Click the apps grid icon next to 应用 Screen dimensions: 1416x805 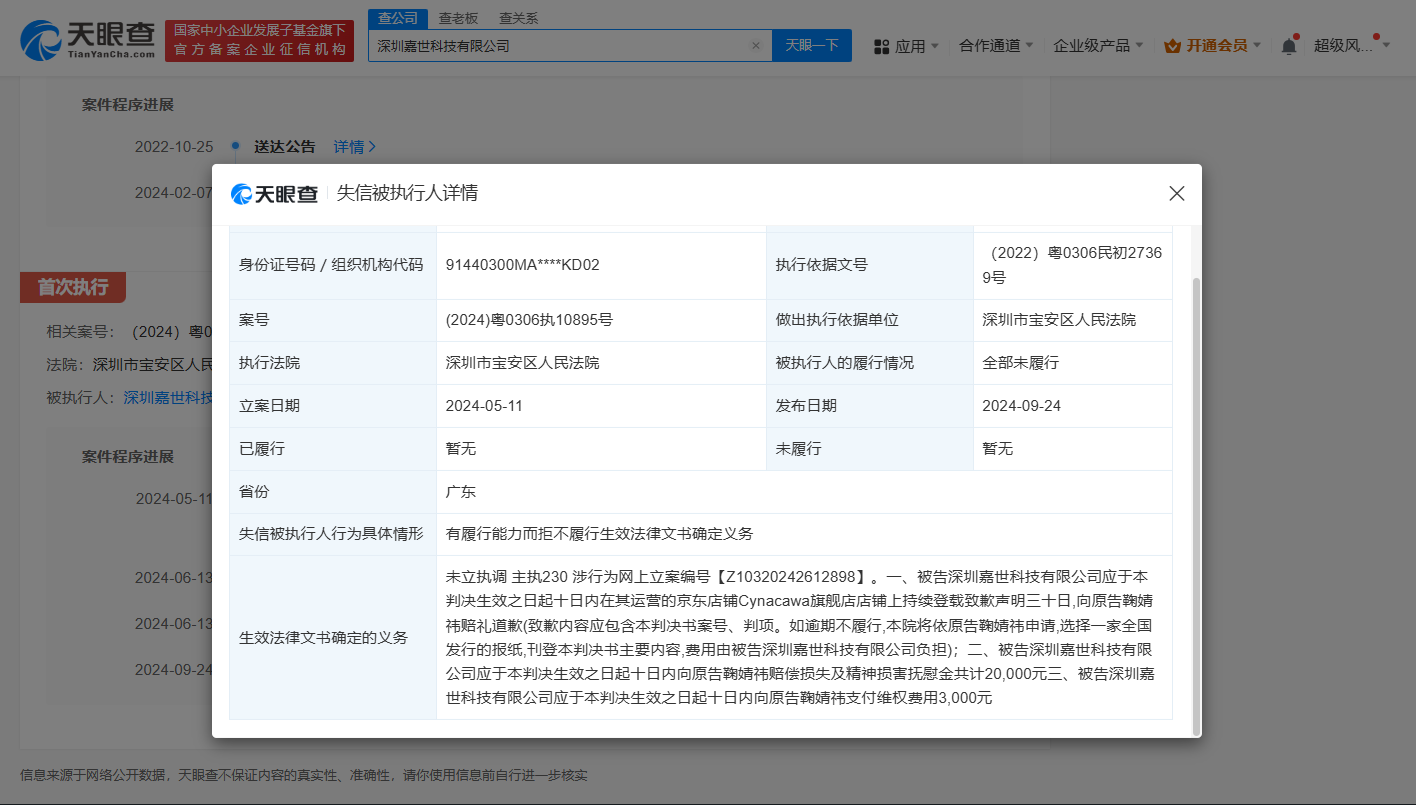click(x=882, y=46)
